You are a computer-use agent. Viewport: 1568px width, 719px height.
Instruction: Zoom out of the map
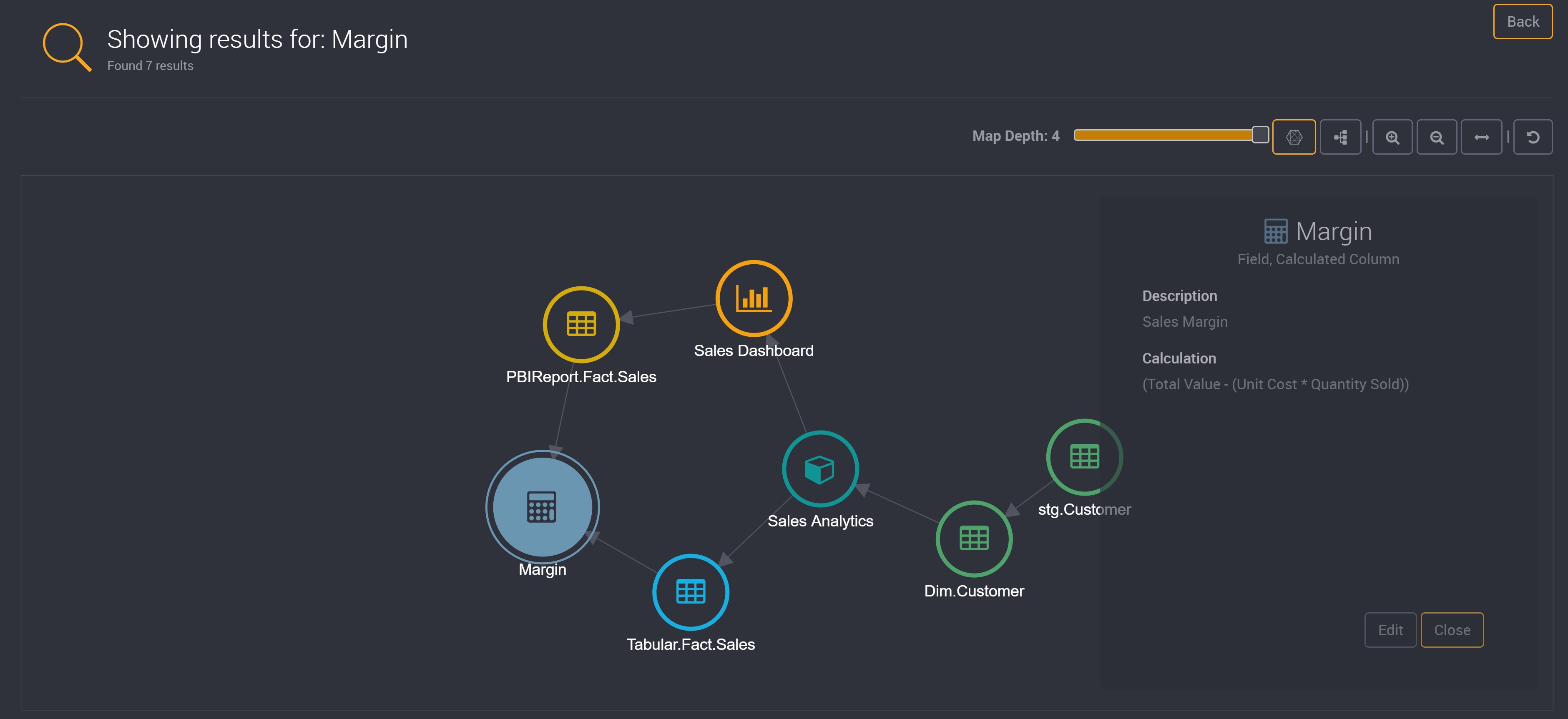coord(1437,137)
